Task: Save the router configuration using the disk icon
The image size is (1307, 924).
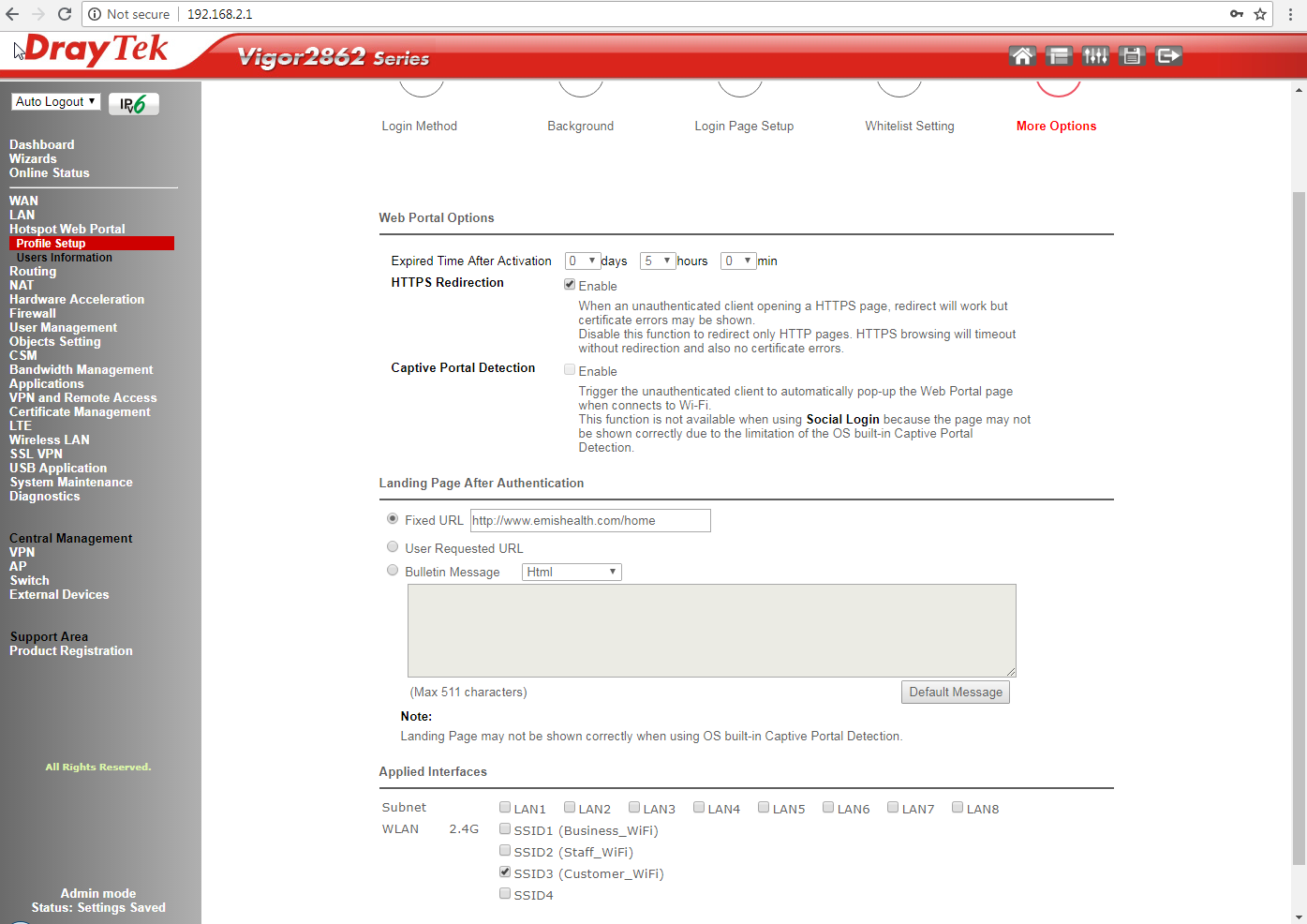Action: click(1131, 55)
